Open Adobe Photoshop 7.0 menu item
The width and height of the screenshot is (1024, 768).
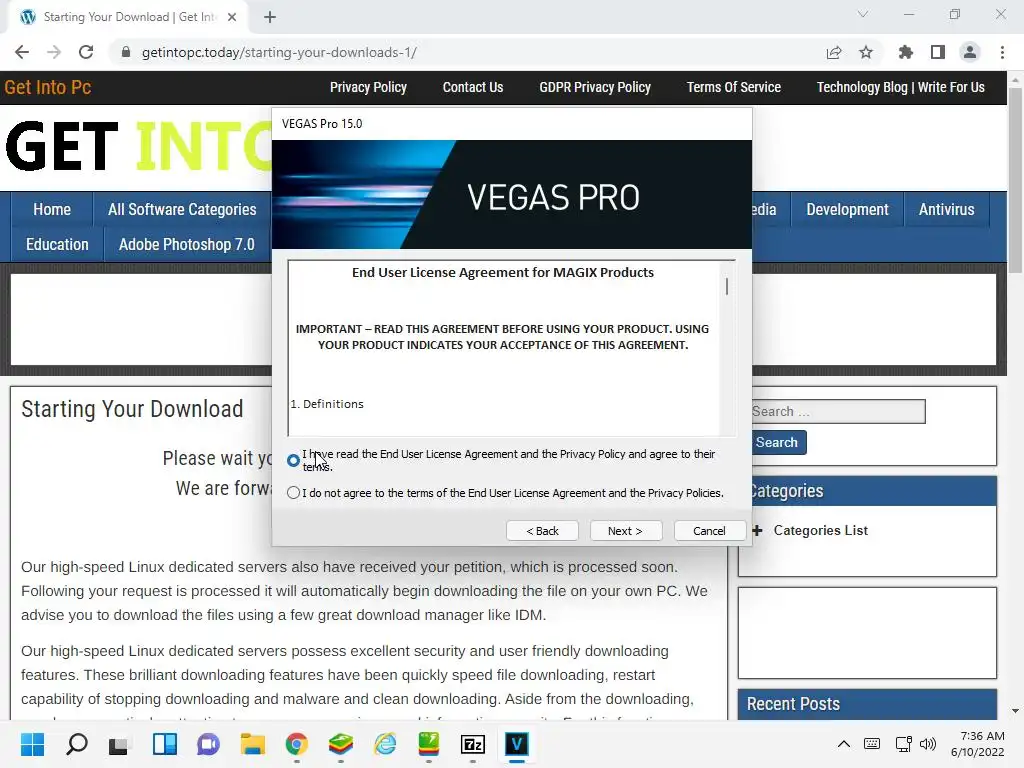pyautogui.click(x=187, y=245)
